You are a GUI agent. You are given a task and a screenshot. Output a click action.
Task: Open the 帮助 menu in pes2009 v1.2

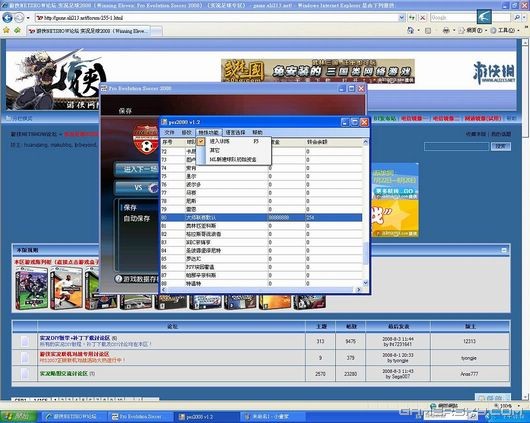[x=257, y=132]
